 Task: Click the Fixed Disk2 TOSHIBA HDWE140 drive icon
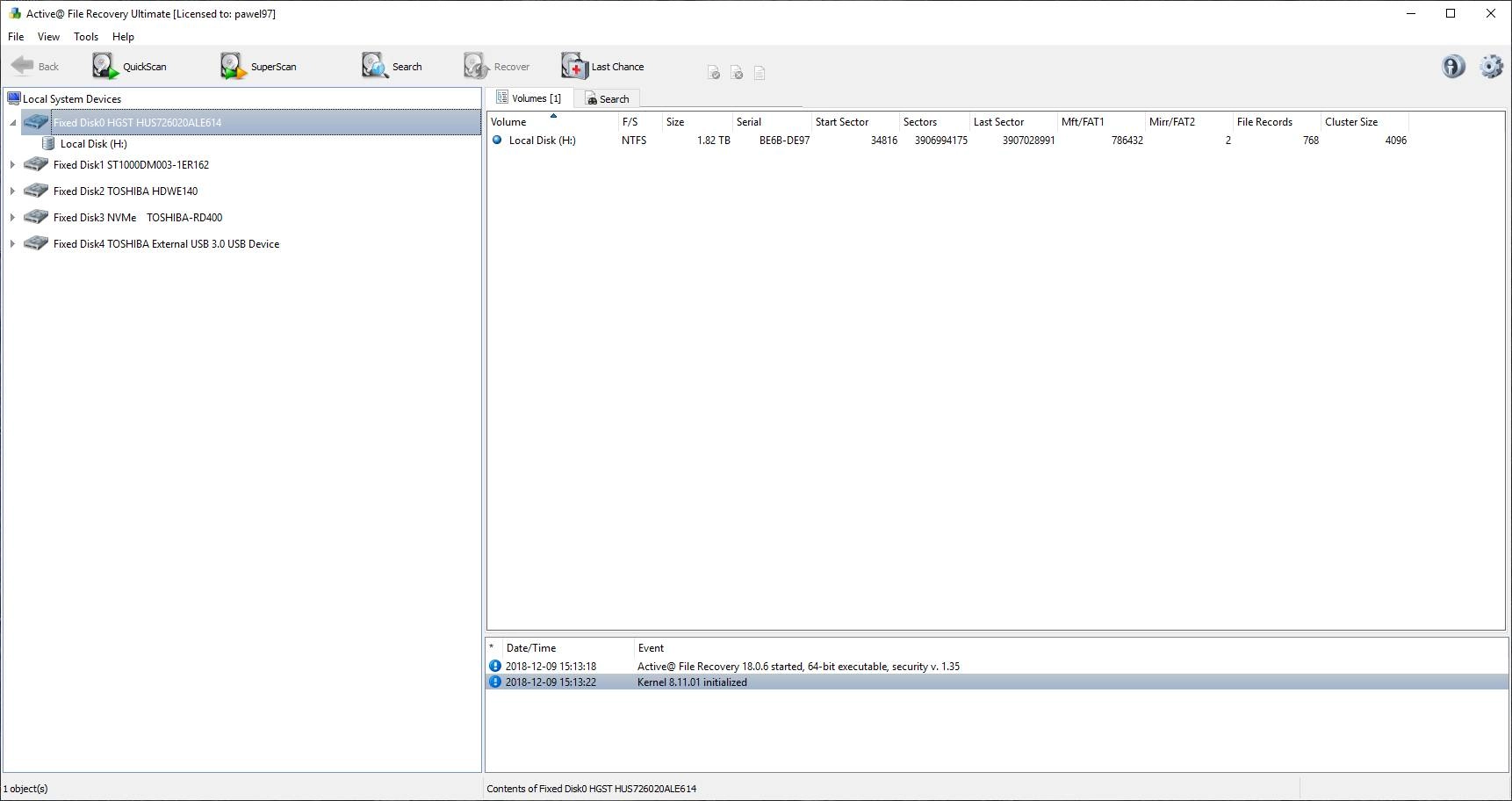[x=36, y=191]
